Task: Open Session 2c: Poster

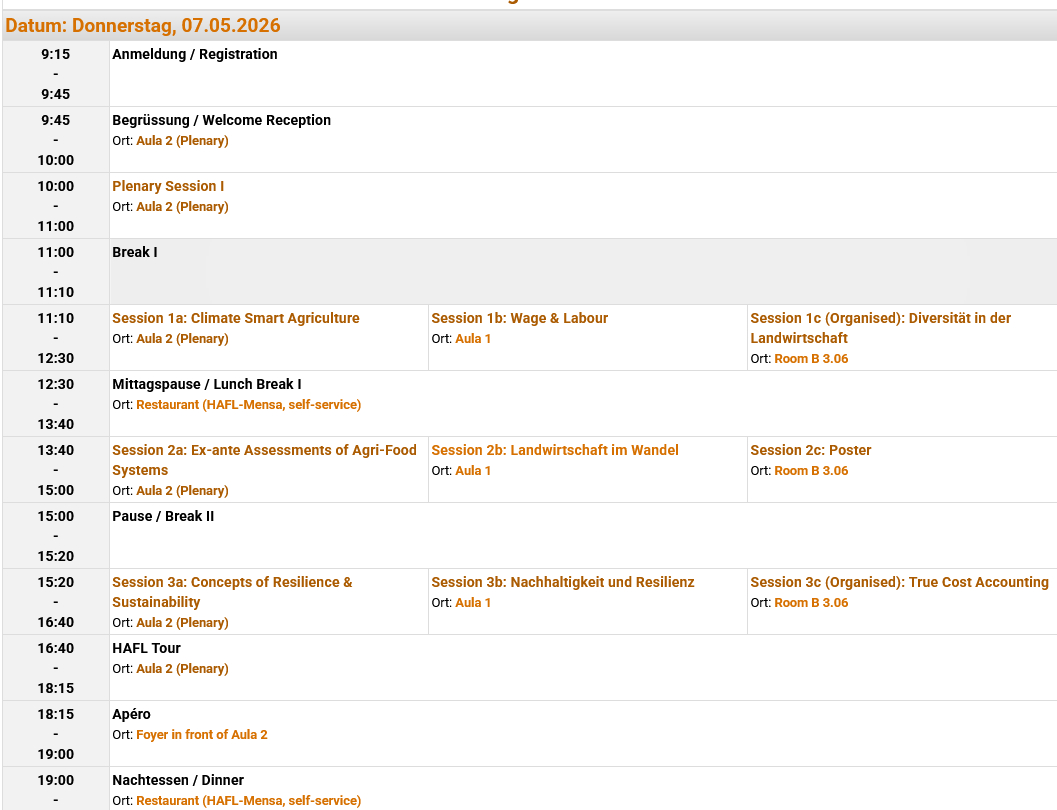Action: [x=810, y=450]
